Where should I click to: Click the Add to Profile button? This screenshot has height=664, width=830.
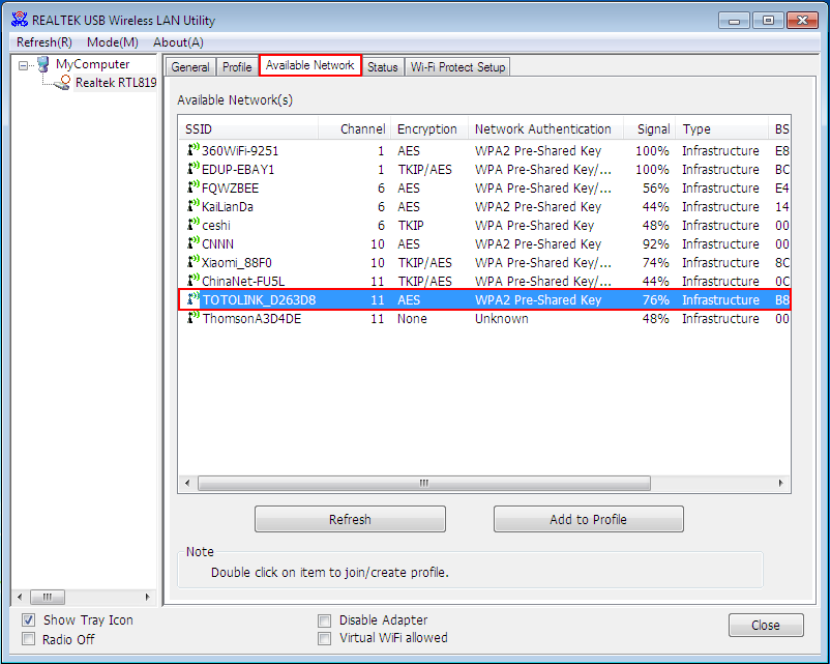pos(588,519)
